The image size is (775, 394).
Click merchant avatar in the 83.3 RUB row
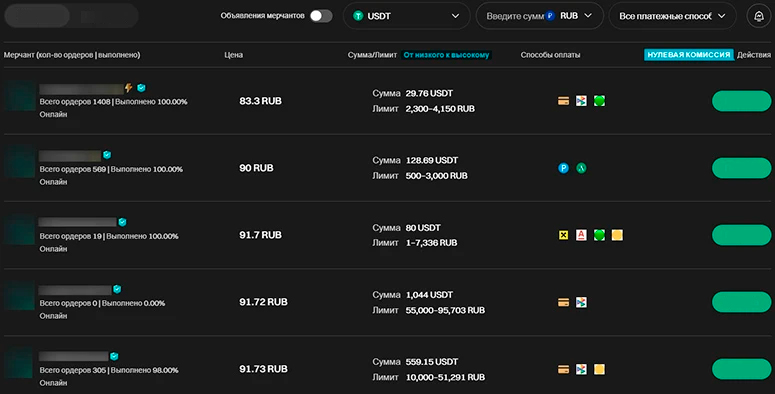tap(20, 96)
